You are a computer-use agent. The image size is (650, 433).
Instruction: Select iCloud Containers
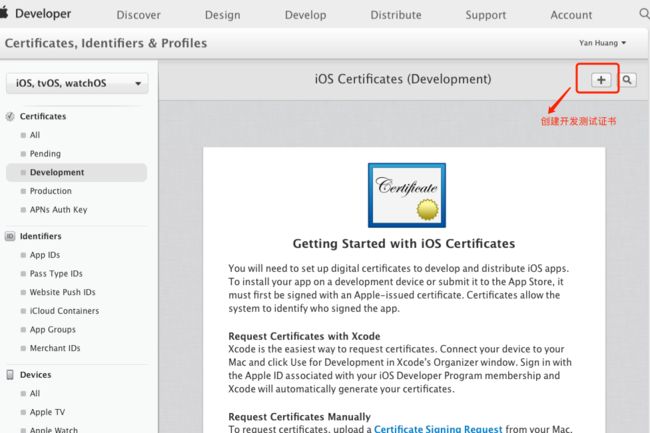pyautogui.click(x=64, y=311)
